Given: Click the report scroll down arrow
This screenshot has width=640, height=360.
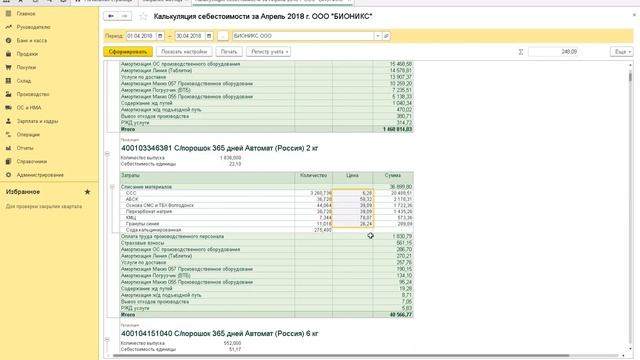Looking at the screenshot, I should pyautogui.click(x=630, y=350).
